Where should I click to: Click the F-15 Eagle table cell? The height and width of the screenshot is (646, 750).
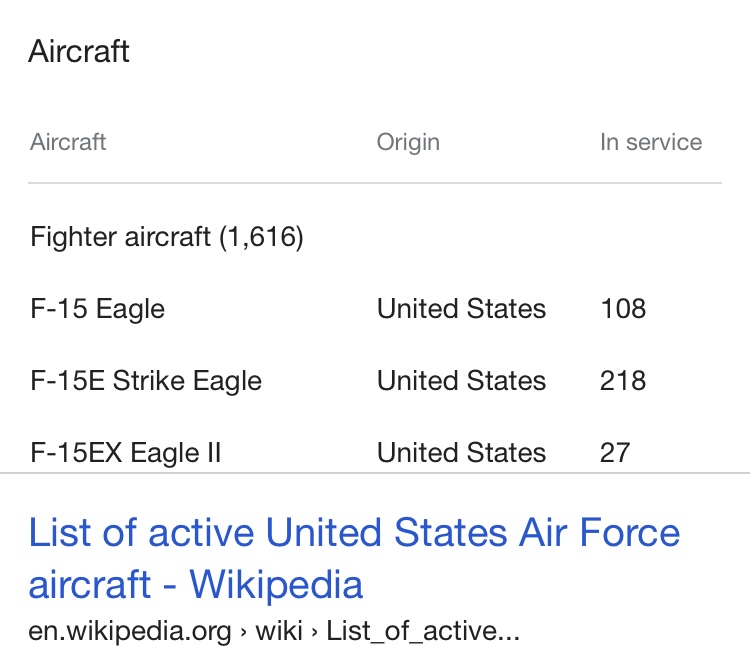coord(98,308)
